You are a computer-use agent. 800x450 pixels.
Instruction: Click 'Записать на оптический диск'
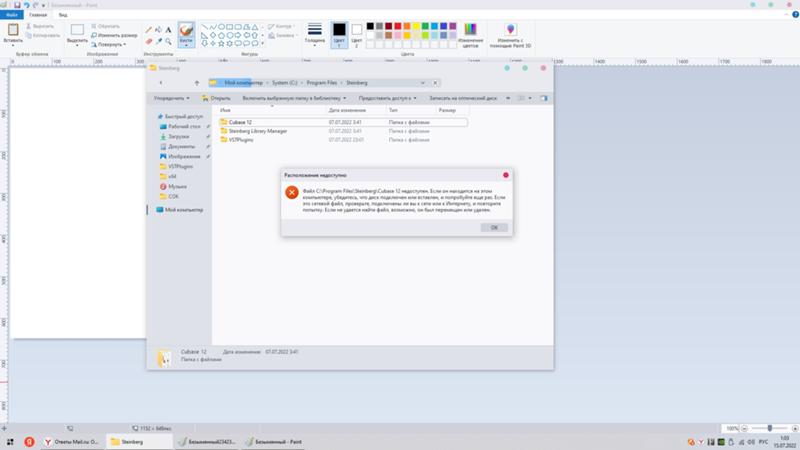pos(463,98)
